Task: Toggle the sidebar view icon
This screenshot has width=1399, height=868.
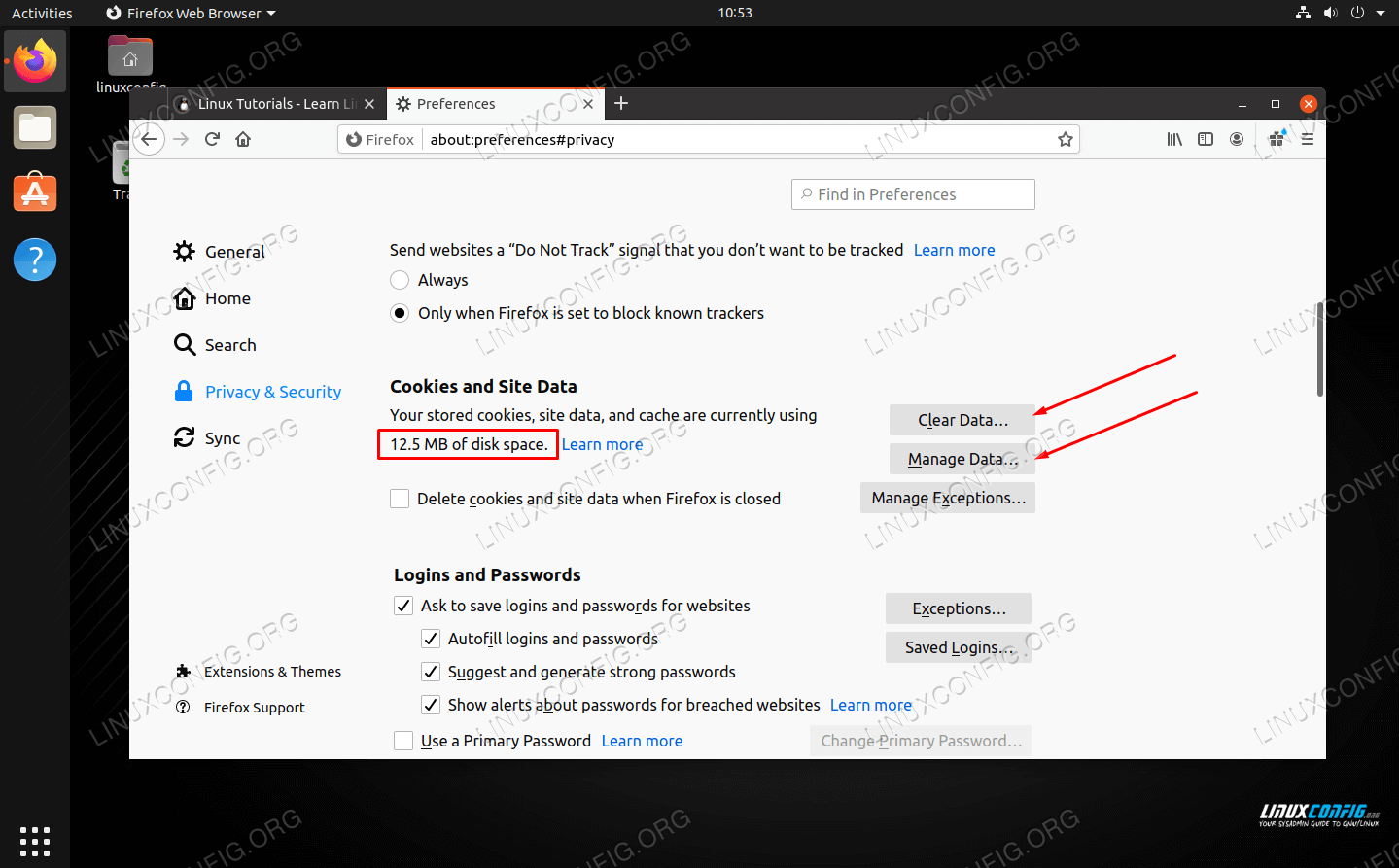Action: click(1206, 139)
